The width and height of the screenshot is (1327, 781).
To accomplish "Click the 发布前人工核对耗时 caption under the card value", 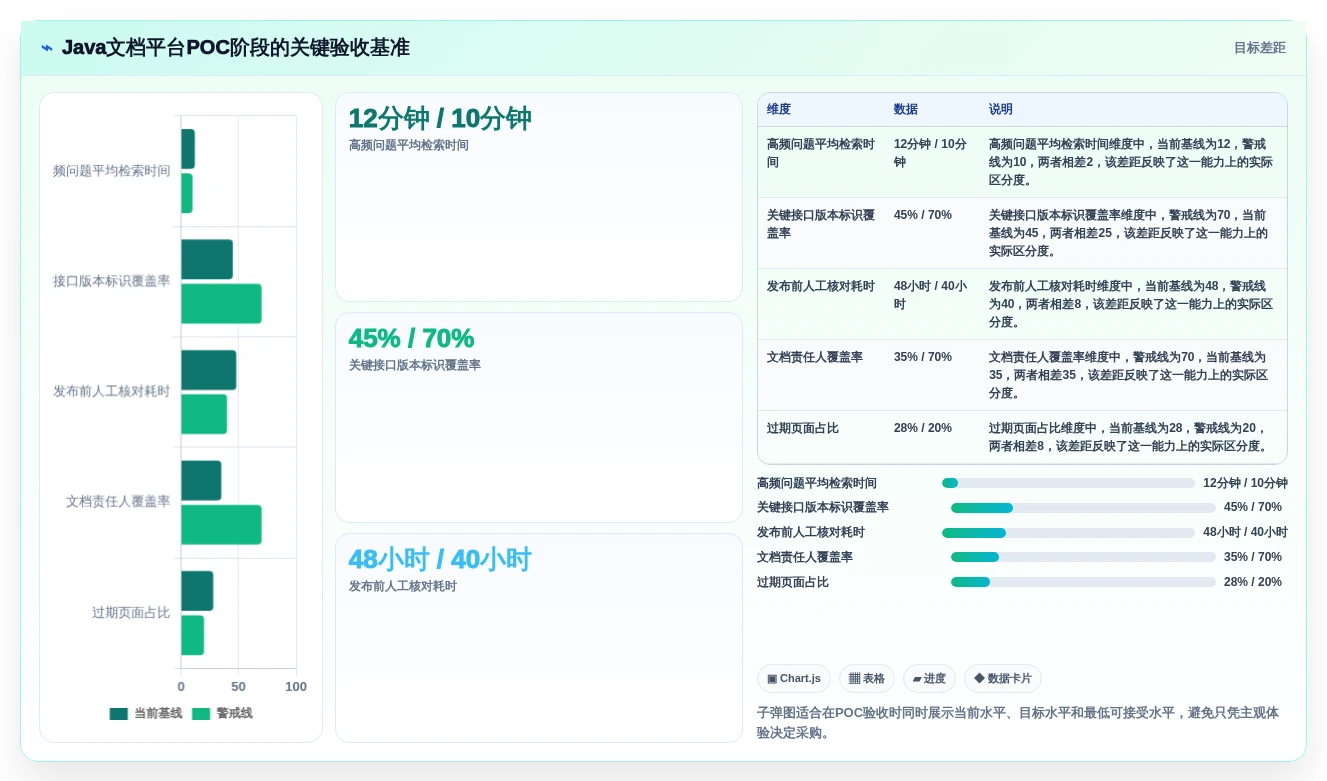I will coord(403,586).
